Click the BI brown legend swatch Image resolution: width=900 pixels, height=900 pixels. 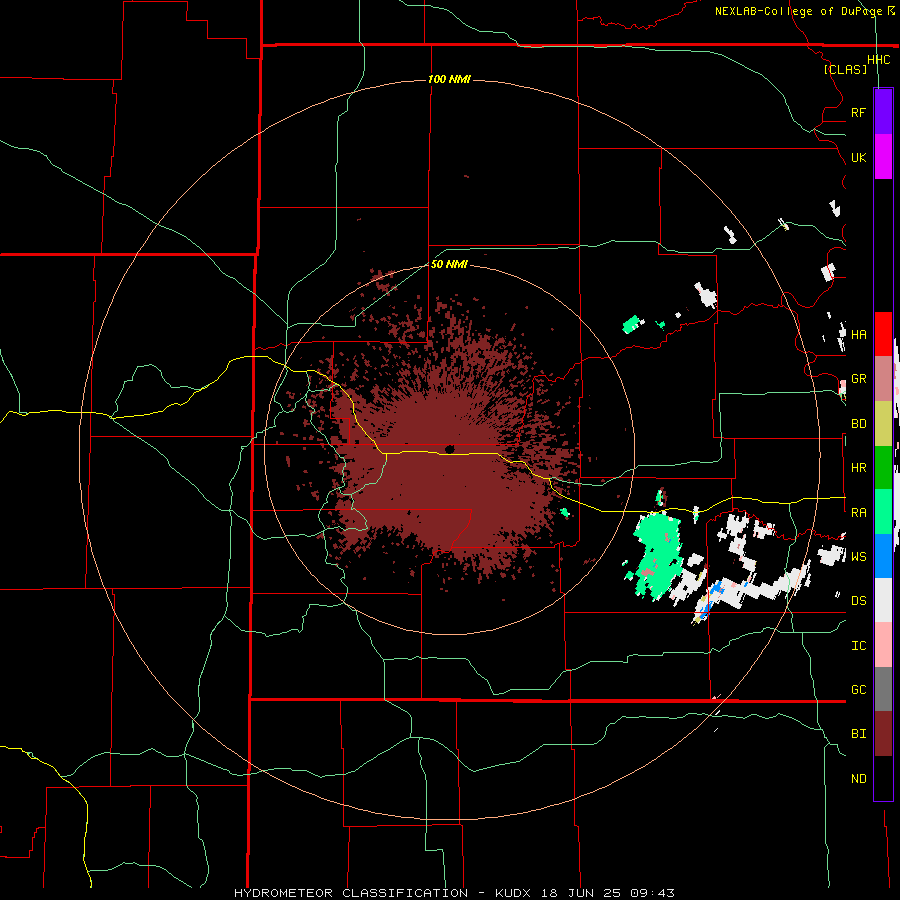pos(883,734)
